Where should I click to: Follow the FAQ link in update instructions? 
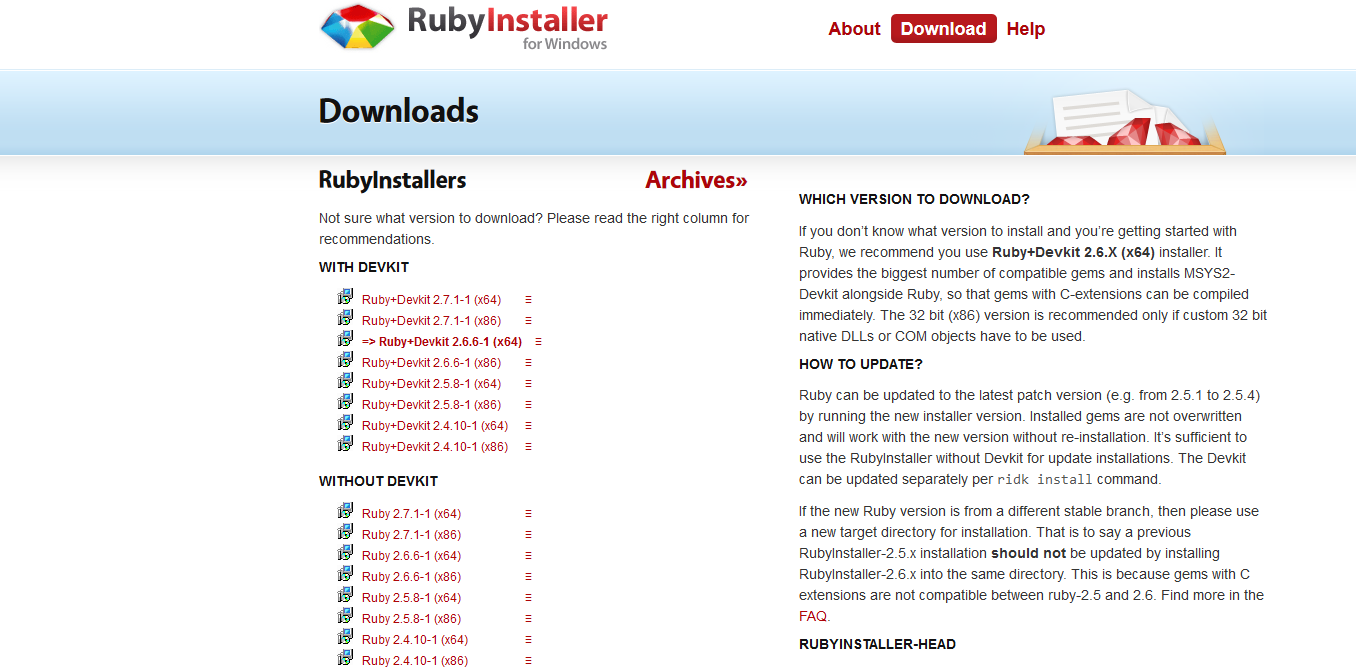813,616
